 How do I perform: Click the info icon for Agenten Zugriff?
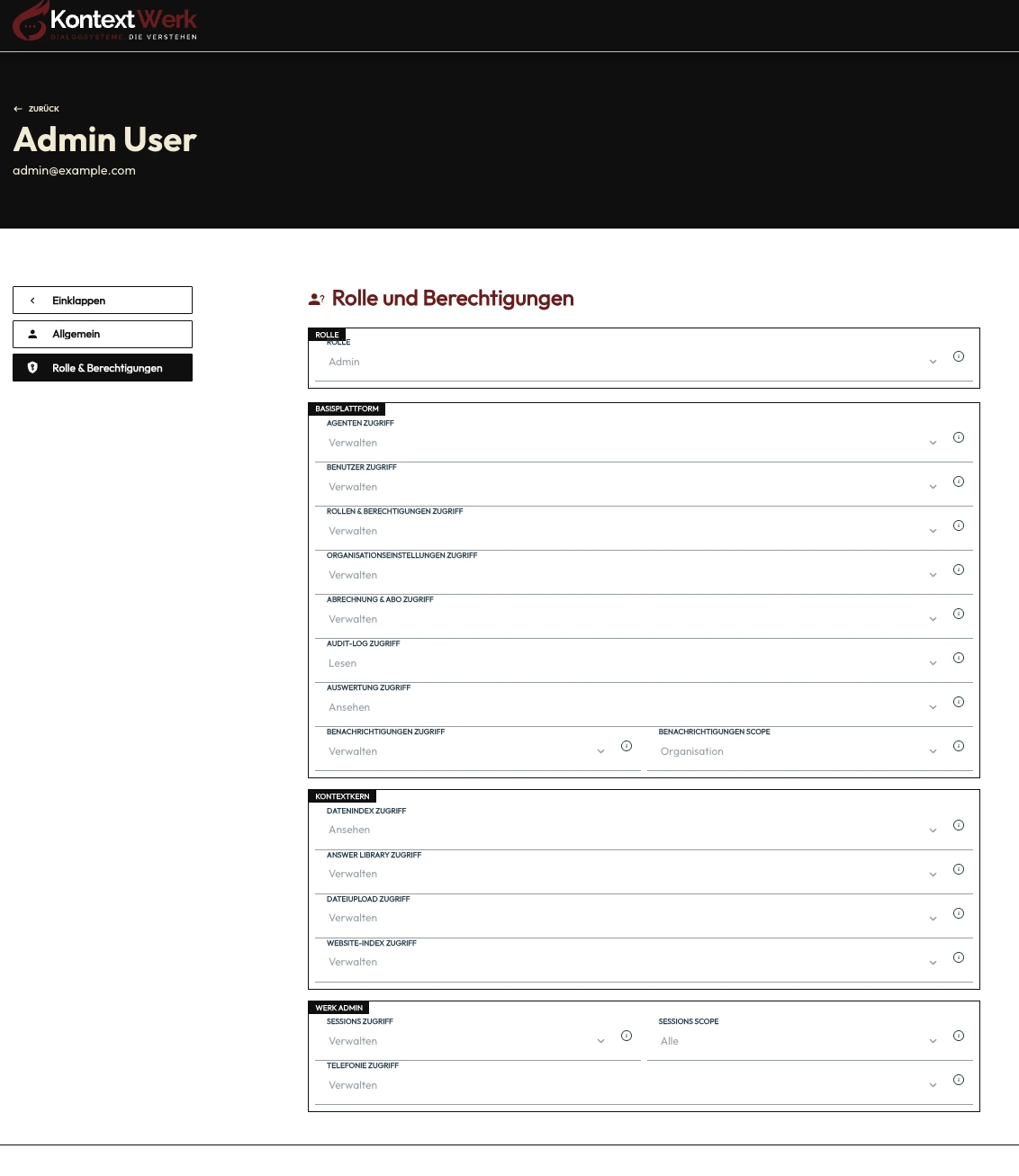pyautogui.click(x=959, y=437)
